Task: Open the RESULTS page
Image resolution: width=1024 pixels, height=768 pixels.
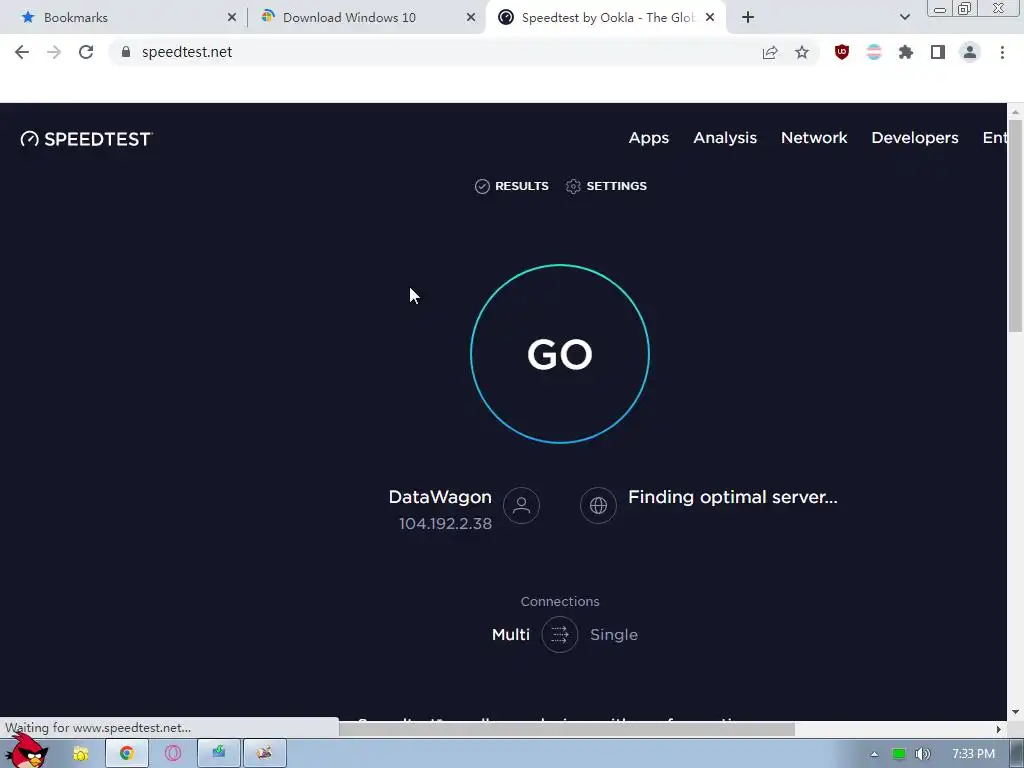Action: click(x=511, y=186)
